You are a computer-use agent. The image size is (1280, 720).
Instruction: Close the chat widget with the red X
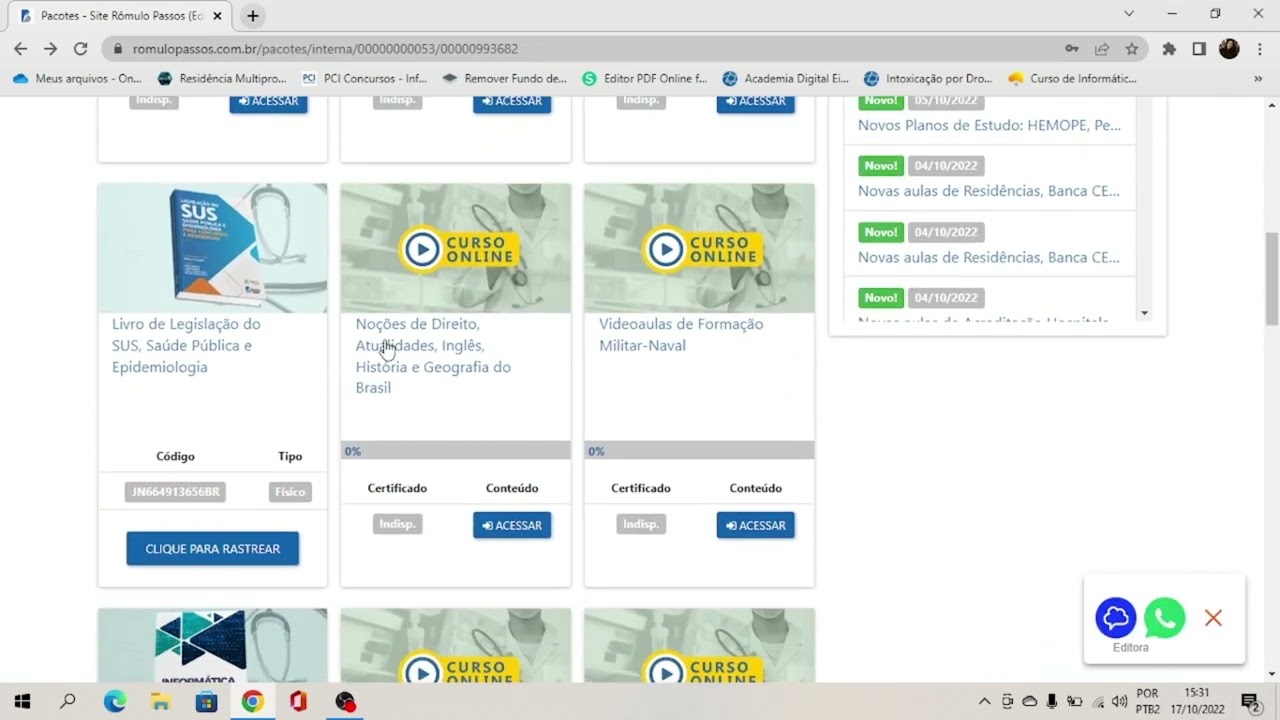pyautogui.click(x=1213, y=618)
